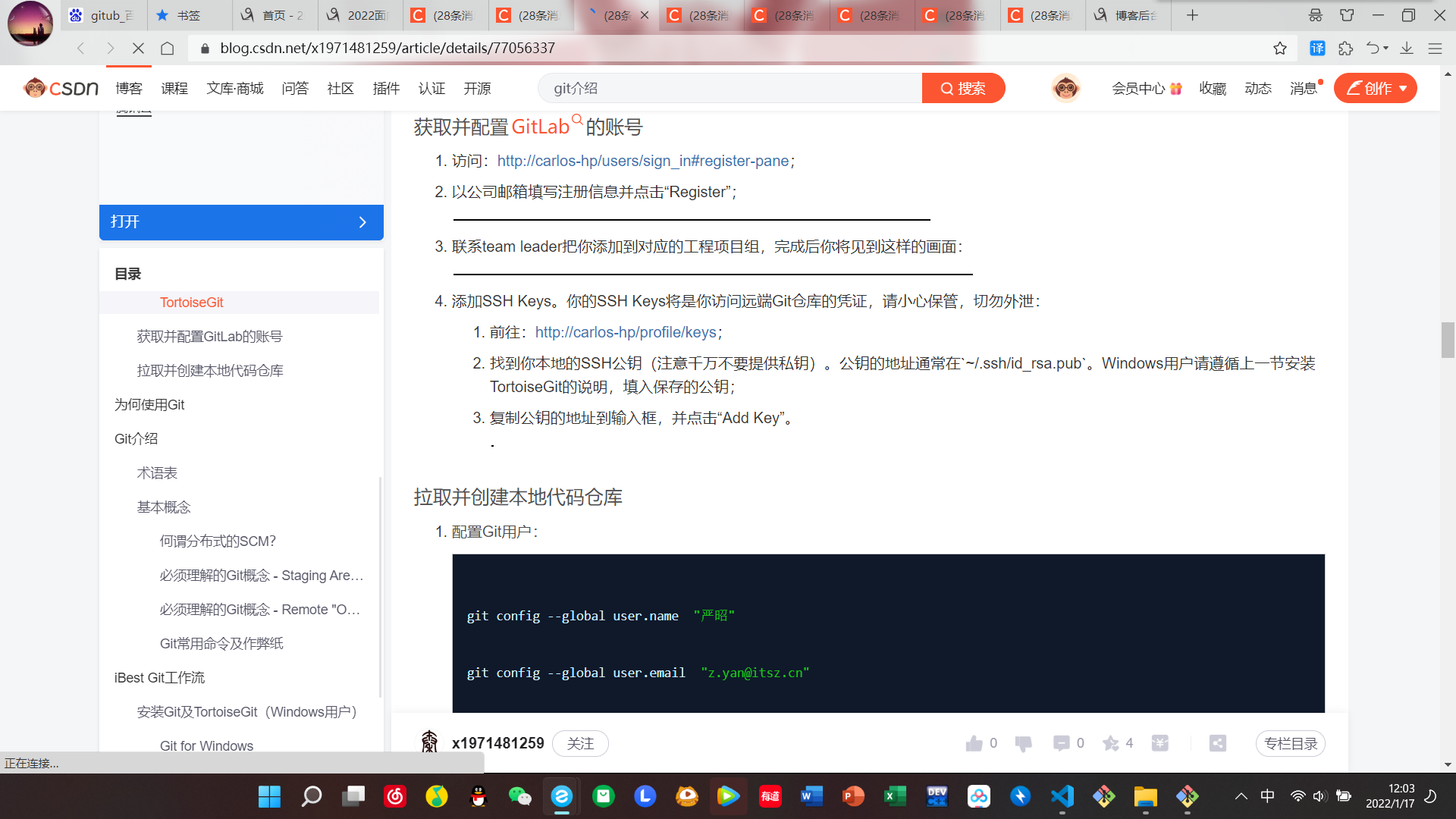Image resolution: width=1456 pixels, height=819 pixels.
Task: Click the git介绍 search input field
Action: tap(728, 89)
